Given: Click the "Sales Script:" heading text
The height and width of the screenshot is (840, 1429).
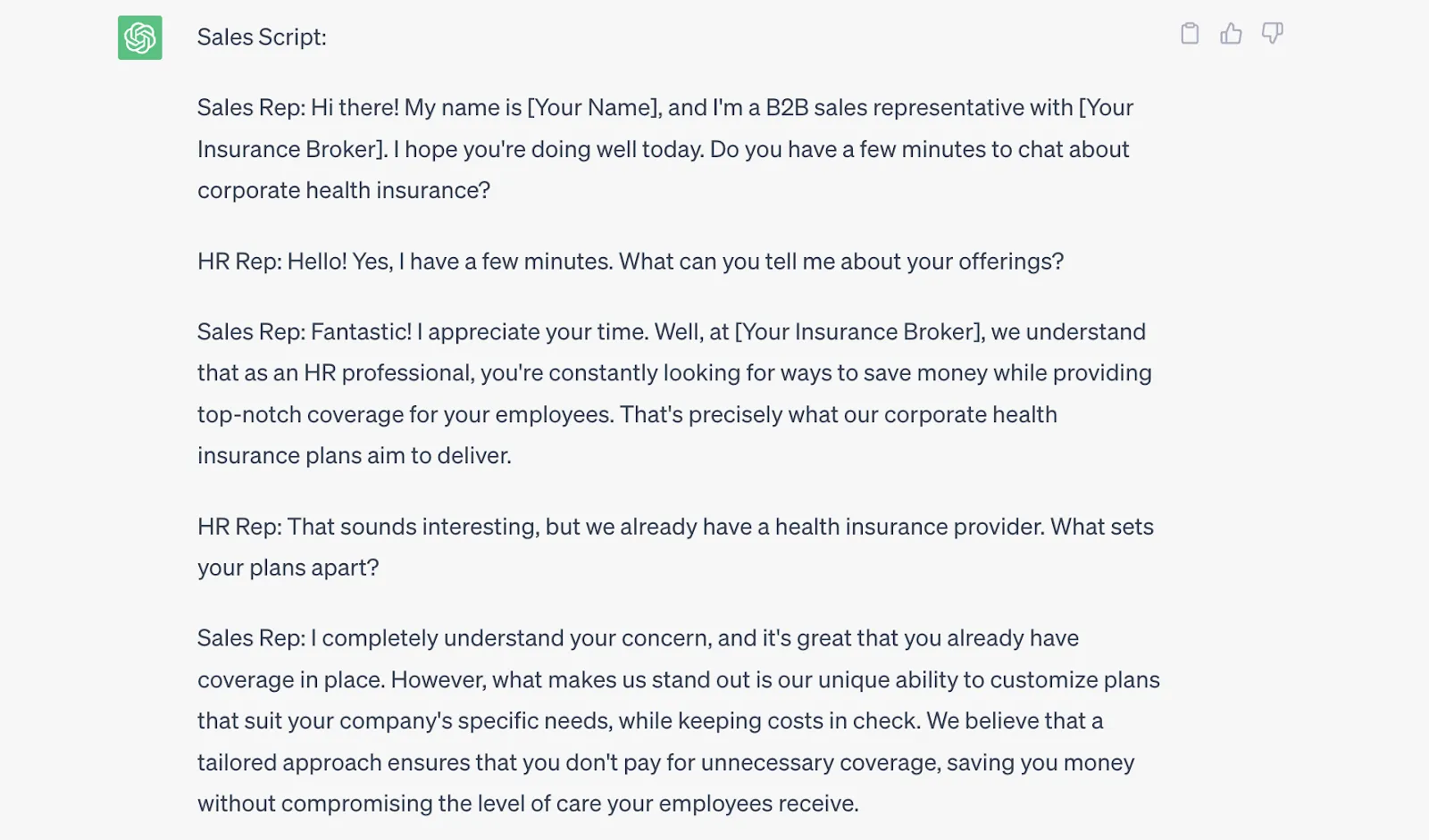Looking at the screenshot, I should coord(262,37).
